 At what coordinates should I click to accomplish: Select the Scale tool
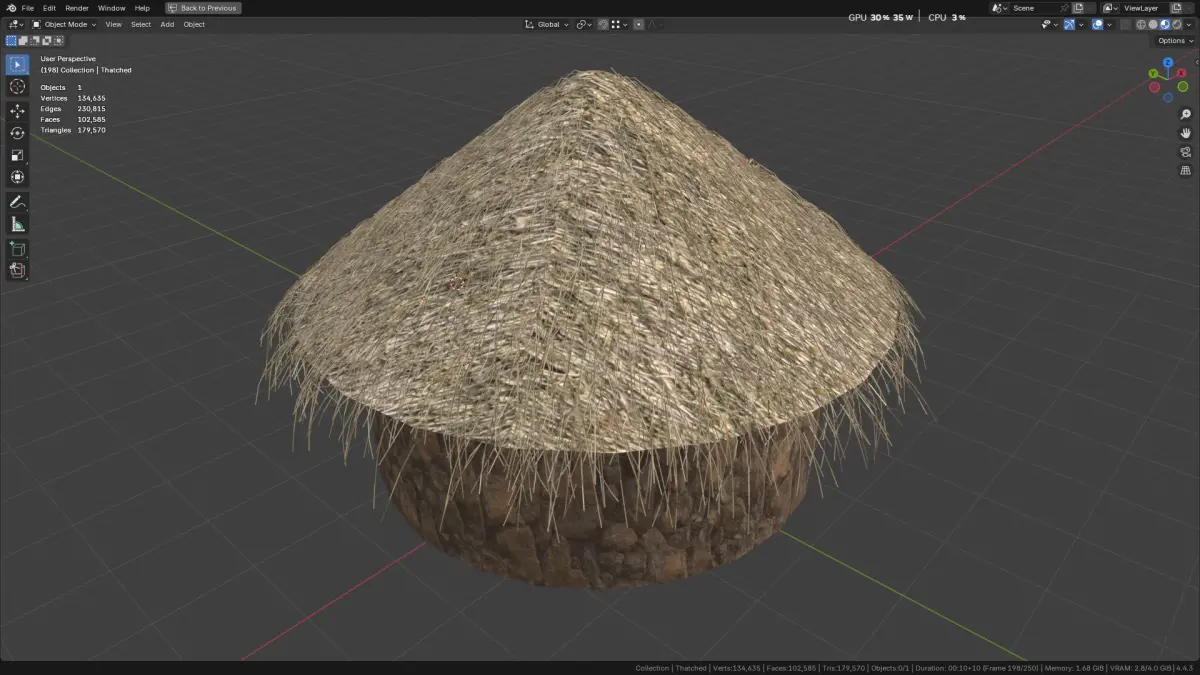(x=17, y=155)
